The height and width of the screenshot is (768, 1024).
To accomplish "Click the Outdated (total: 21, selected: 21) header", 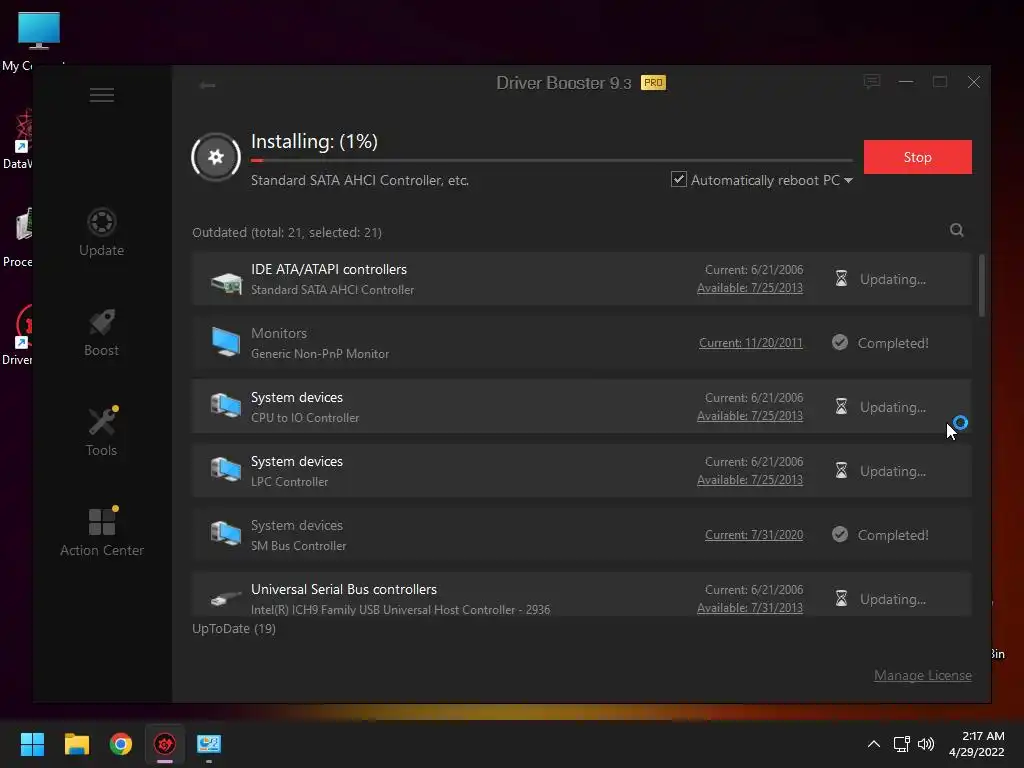I will (287, 232).
